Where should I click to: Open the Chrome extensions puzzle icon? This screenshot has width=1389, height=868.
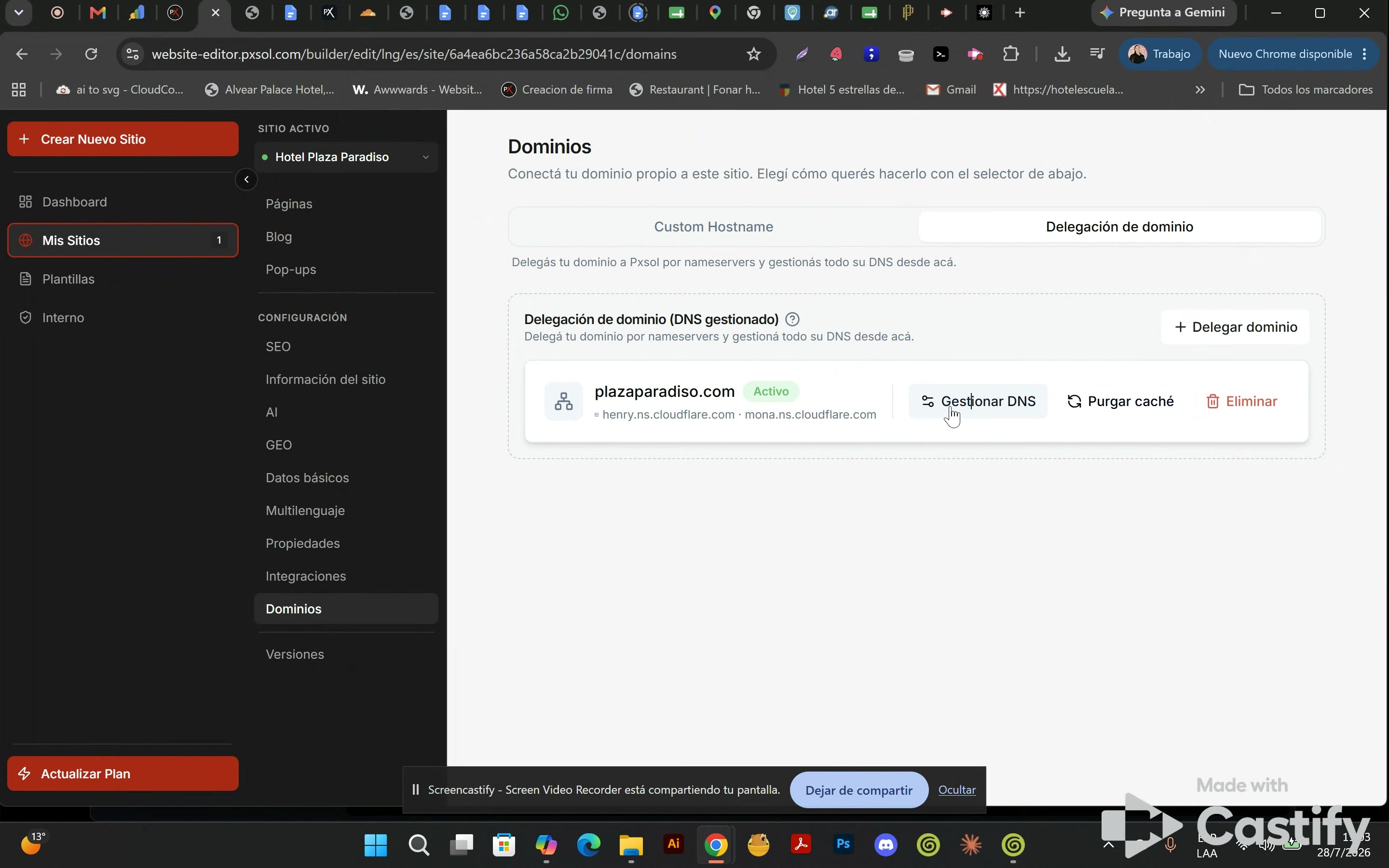pyautogui.click(x=1011, y=54)
